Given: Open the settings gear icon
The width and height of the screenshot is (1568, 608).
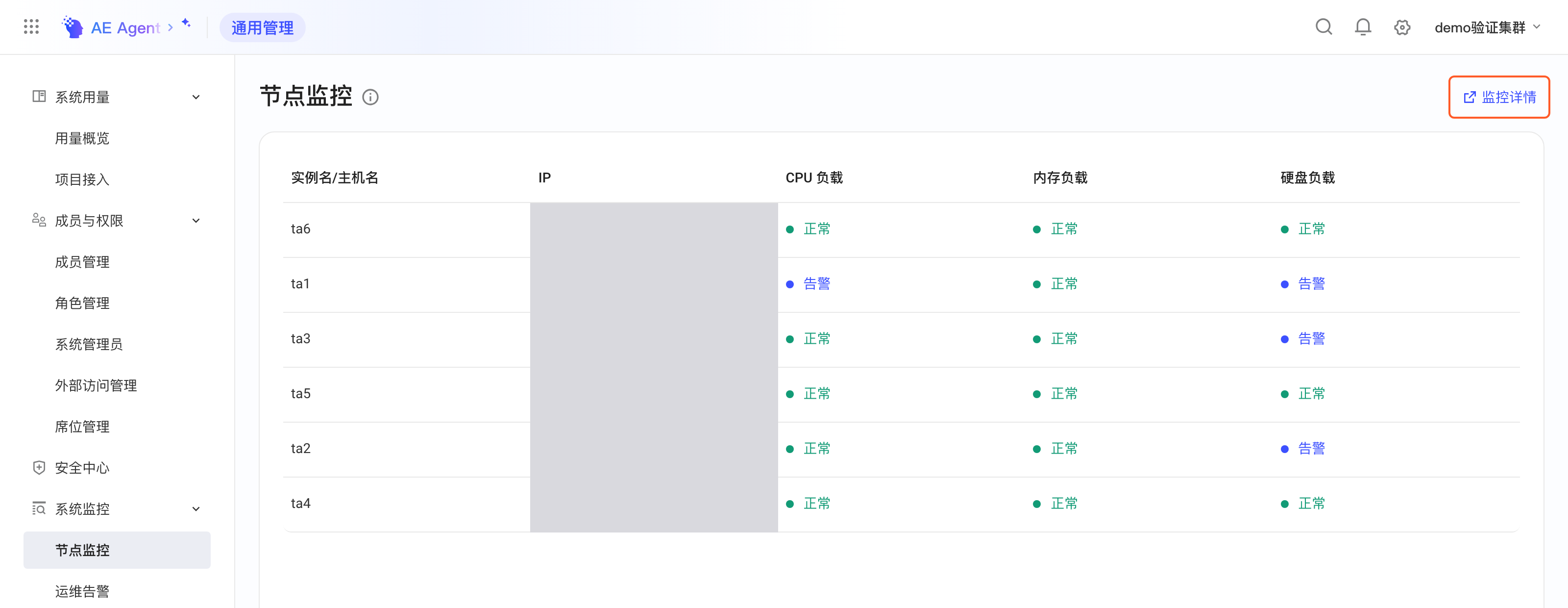Looking at the screenshot, I should coord(1402,27).
